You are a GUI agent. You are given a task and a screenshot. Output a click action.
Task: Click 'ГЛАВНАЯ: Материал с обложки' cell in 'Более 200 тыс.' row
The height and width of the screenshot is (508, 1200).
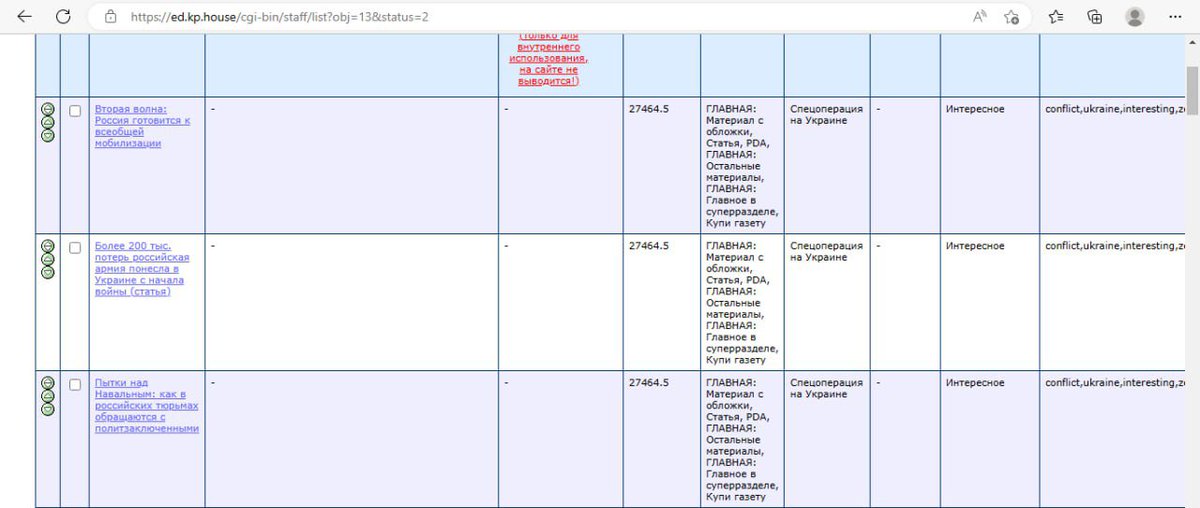coord(742,302)
